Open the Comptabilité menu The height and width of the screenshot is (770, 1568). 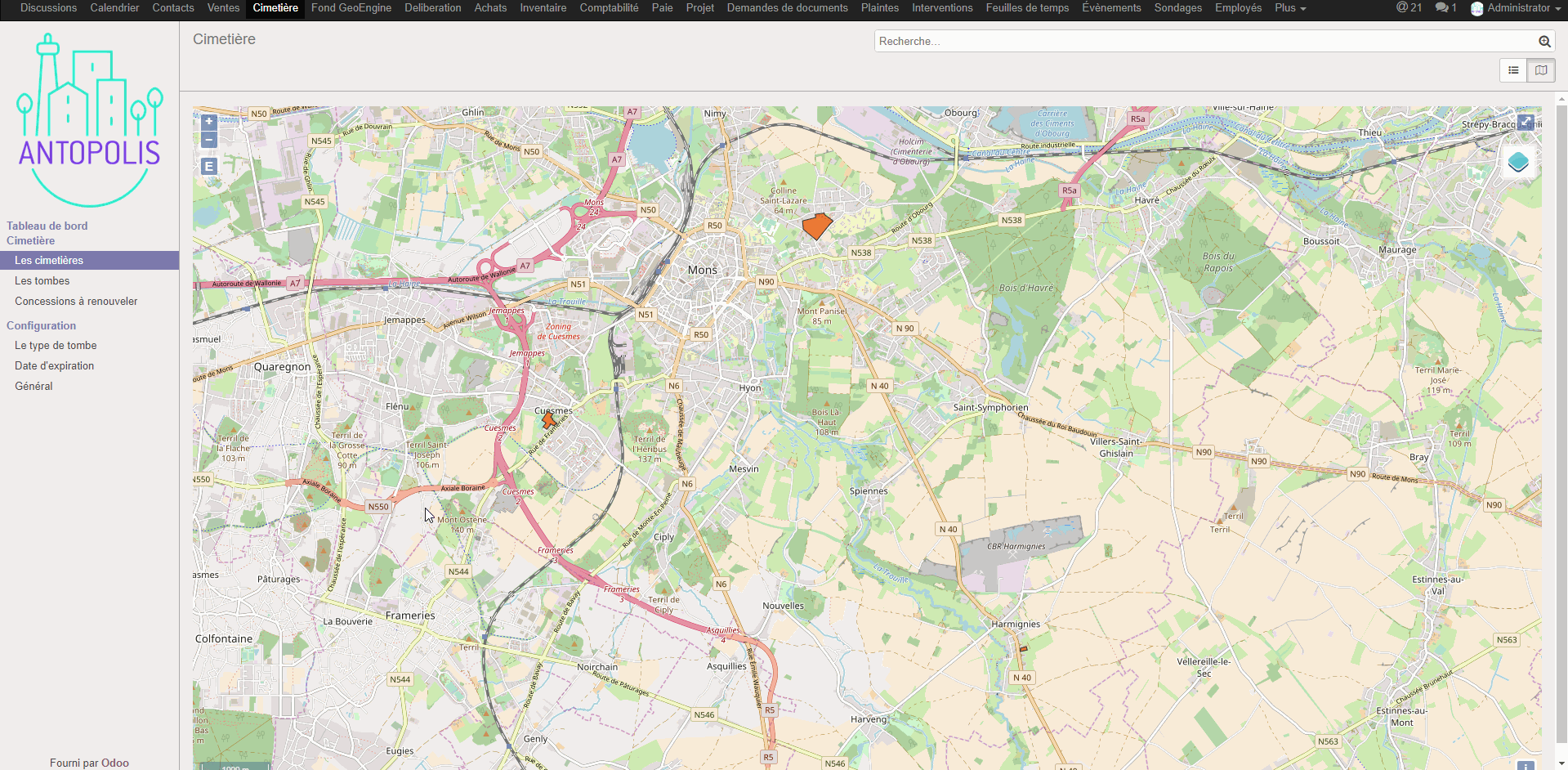[x=609, y=8]
